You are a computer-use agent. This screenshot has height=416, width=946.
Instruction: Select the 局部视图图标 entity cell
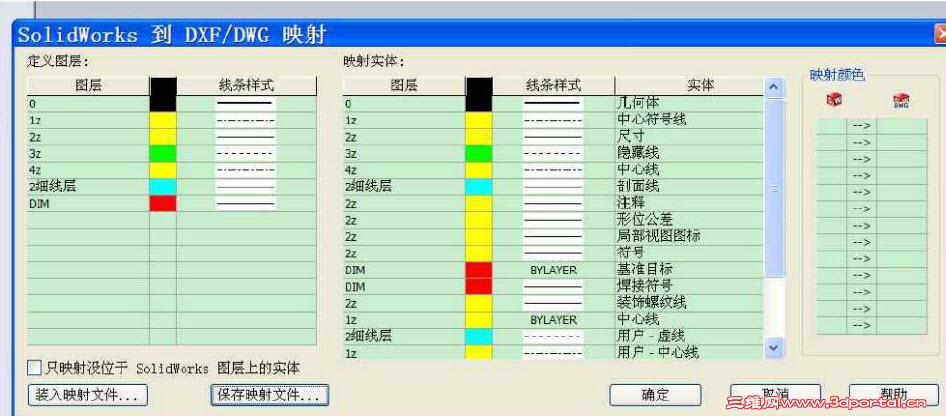tap(689, 236)
